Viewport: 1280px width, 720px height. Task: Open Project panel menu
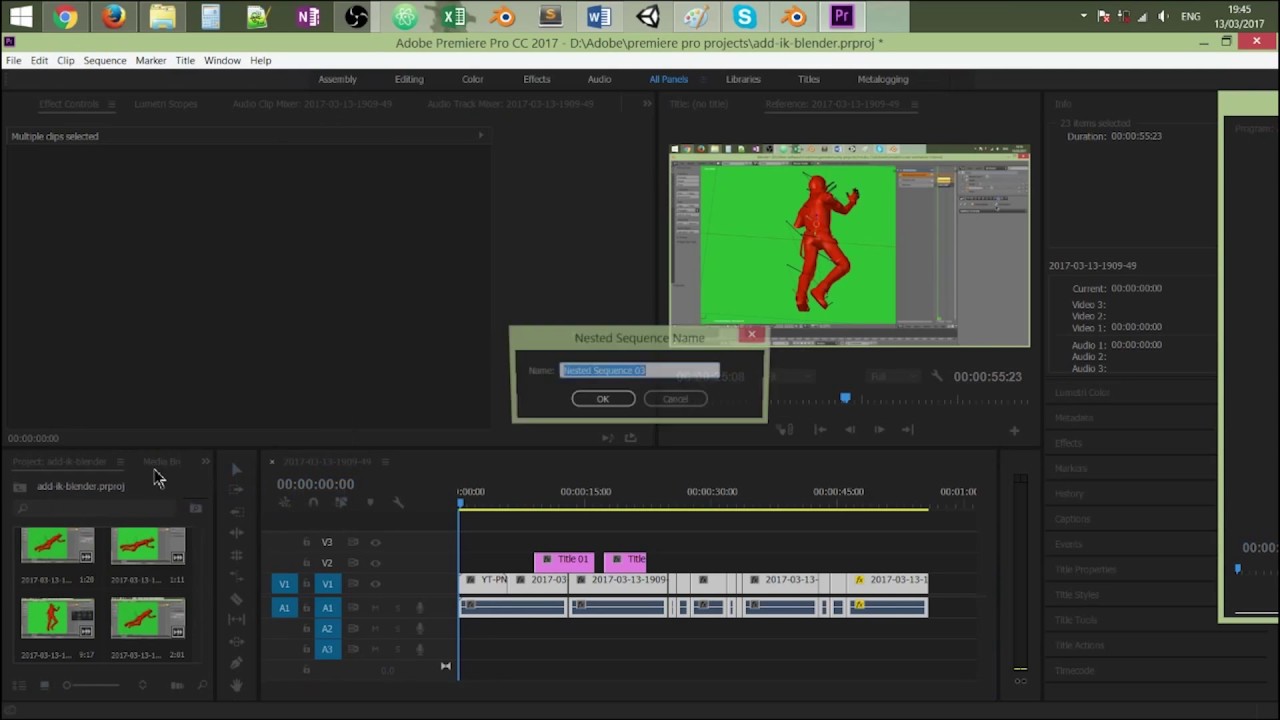coord(120,462)
